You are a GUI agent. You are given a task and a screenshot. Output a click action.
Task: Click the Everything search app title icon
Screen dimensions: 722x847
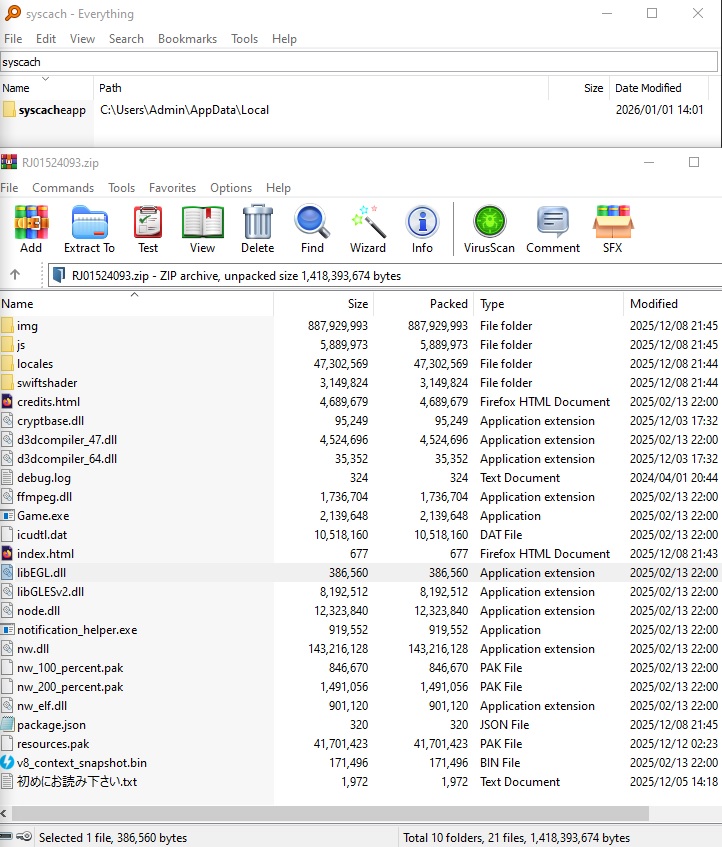click(12, 13)
